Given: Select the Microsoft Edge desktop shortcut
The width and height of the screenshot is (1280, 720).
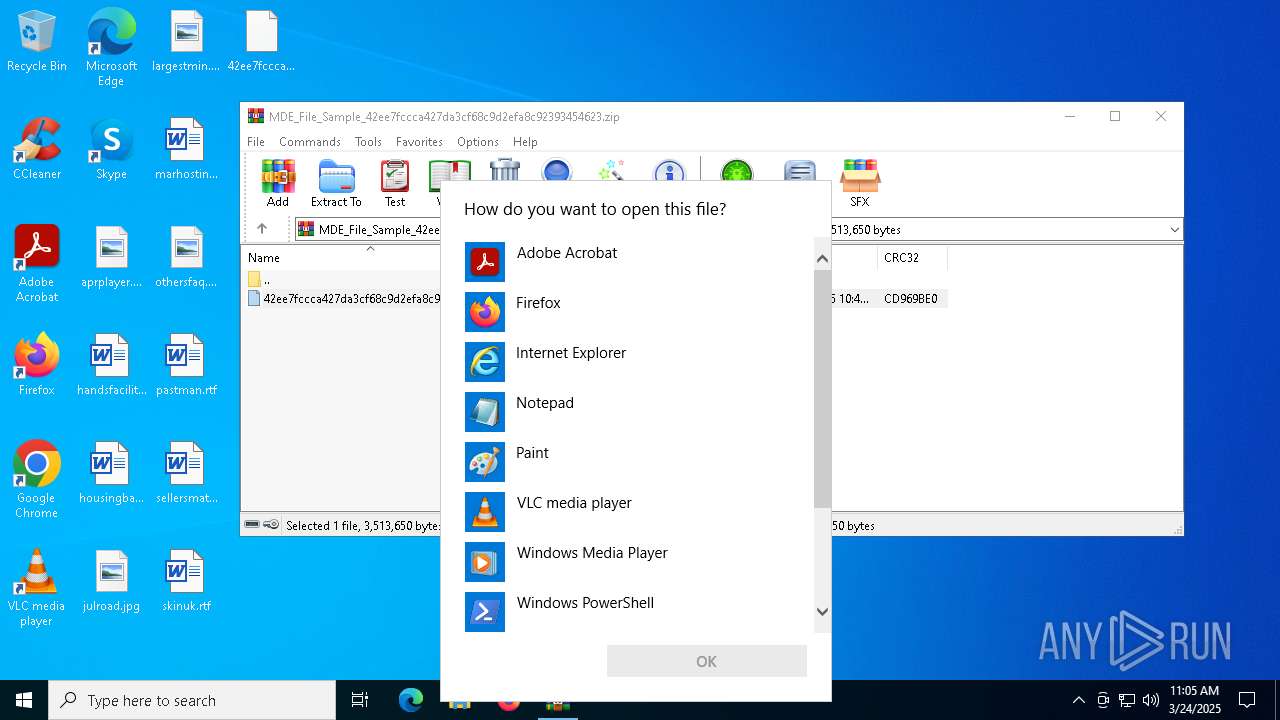Looking at the screenshot, I should coord(111,48).
